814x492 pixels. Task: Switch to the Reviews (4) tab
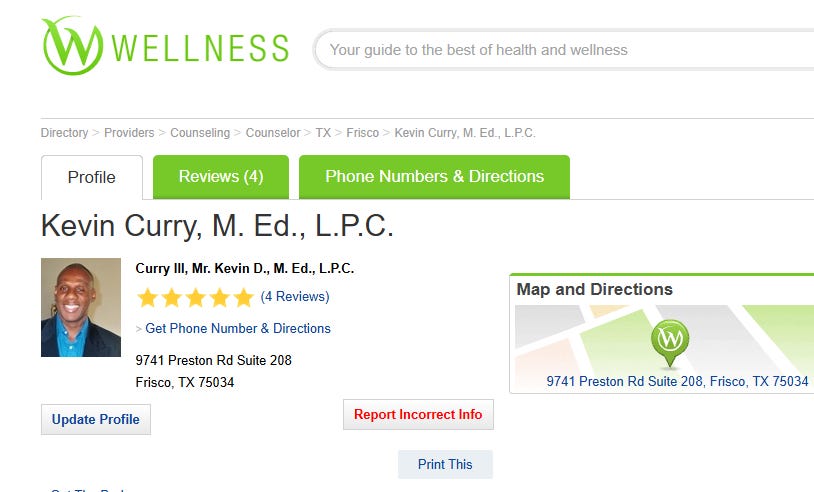221,176
